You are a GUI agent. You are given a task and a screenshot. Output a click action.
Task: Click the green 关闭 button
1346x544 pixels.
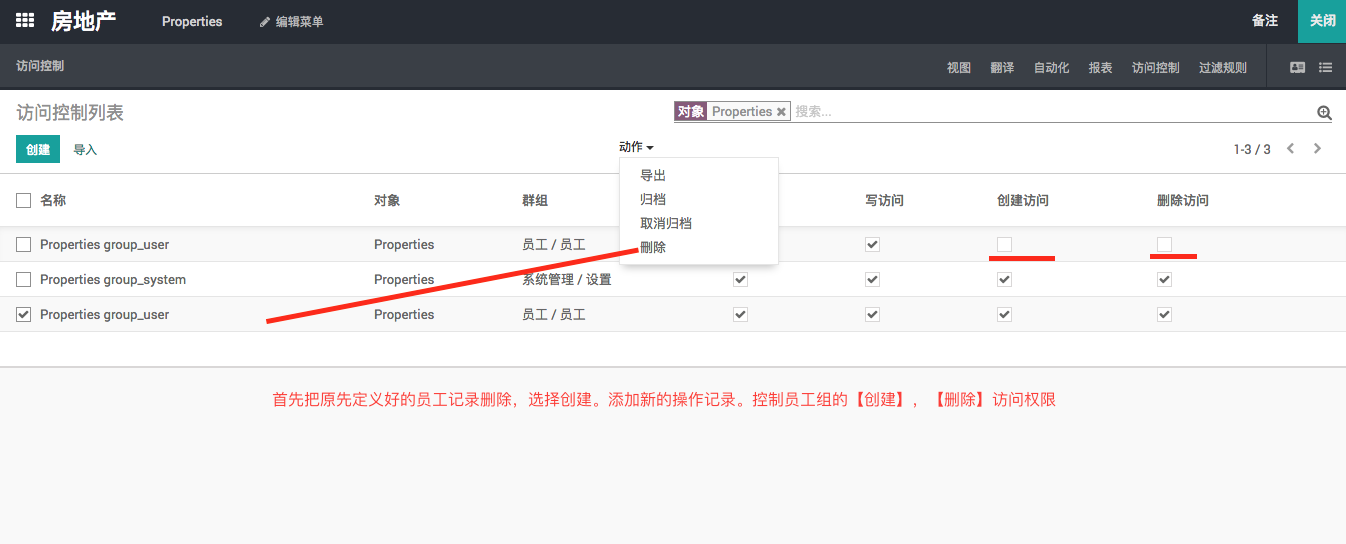point(1322,21)
